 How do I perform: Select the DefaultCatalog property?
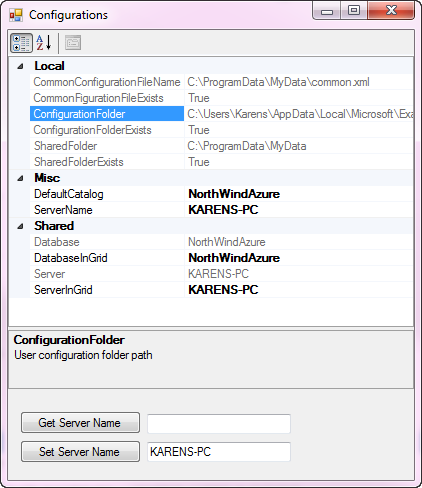107,194
